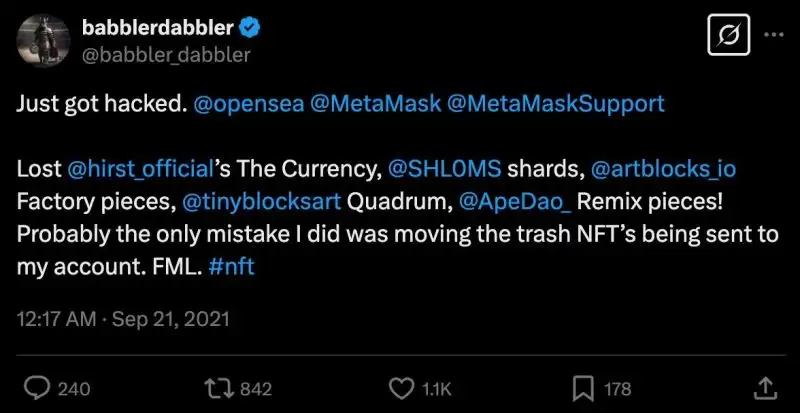Open the three-dot more options menu
The height and width of the screenshot is (413, 800).
point(774,35)
